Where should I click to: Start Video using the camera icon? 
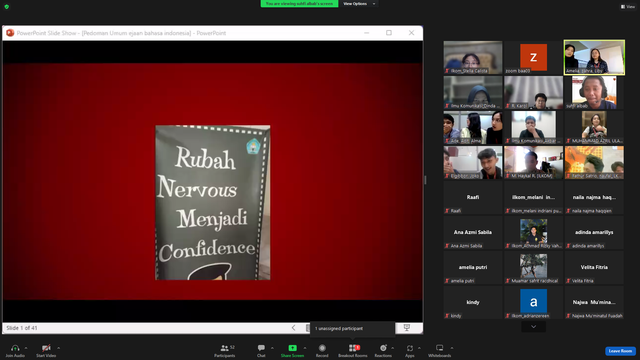[x=46, y=348]
